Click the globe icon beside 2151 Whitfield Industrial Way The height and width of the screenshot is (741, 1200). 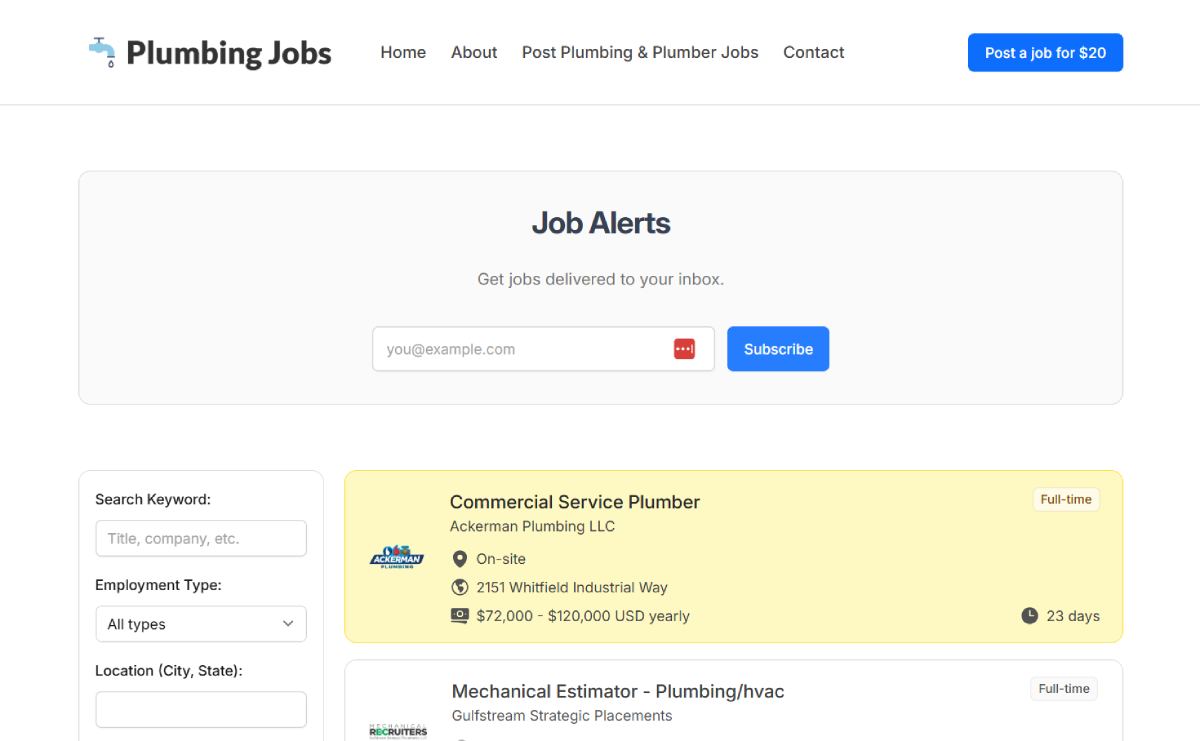(460, 587)
